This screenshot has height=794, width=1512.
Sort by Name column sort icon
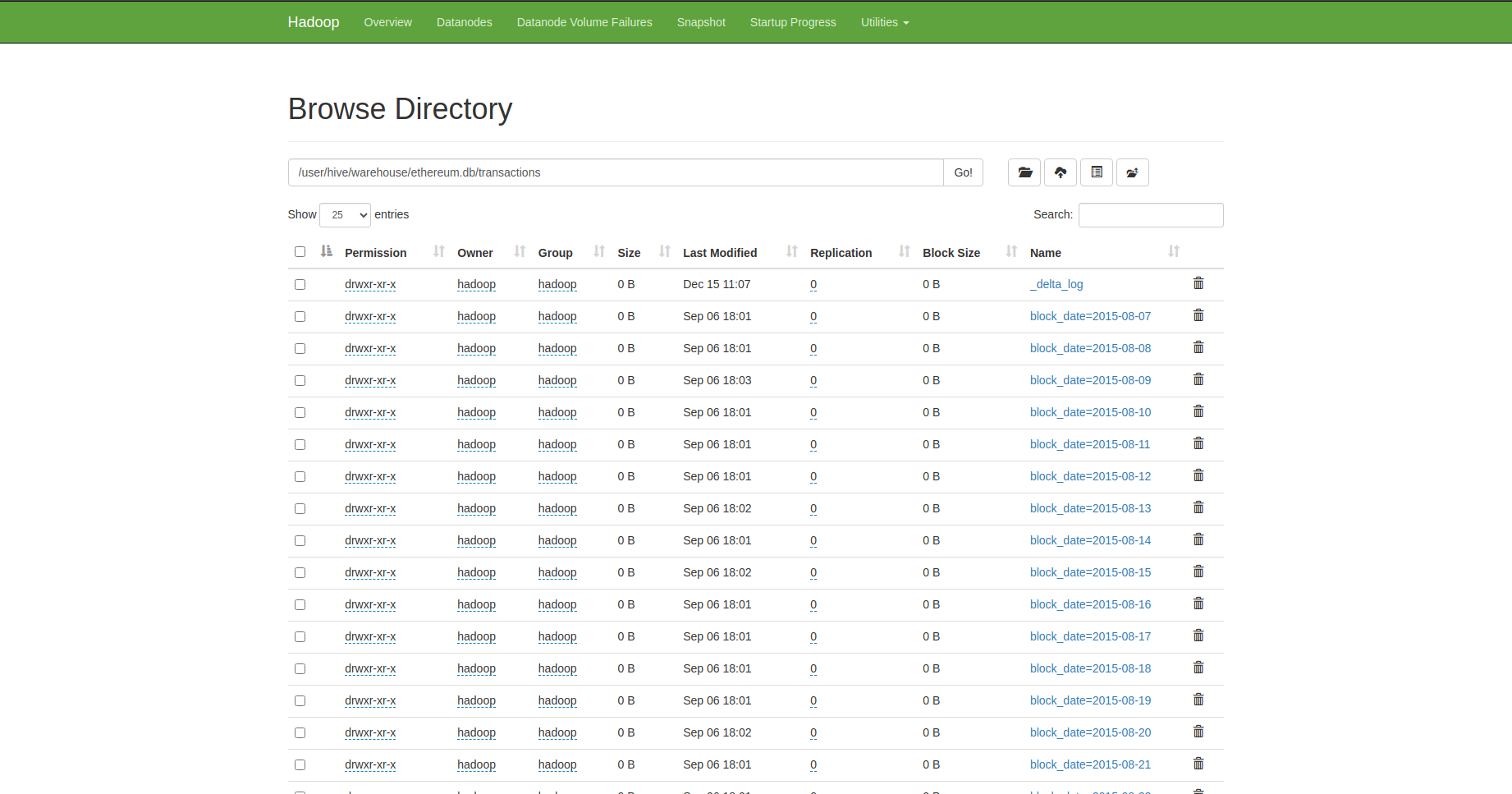point(1174,251)
